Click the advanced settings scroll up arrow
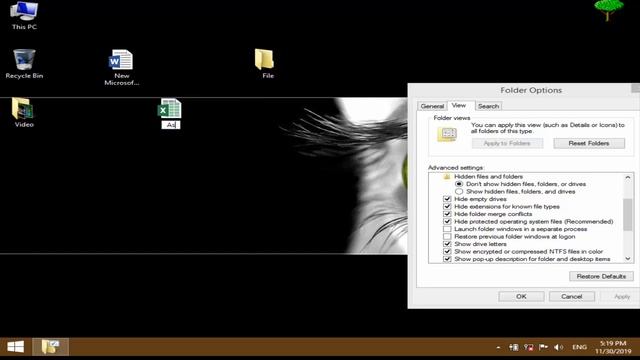 point(628,178)
